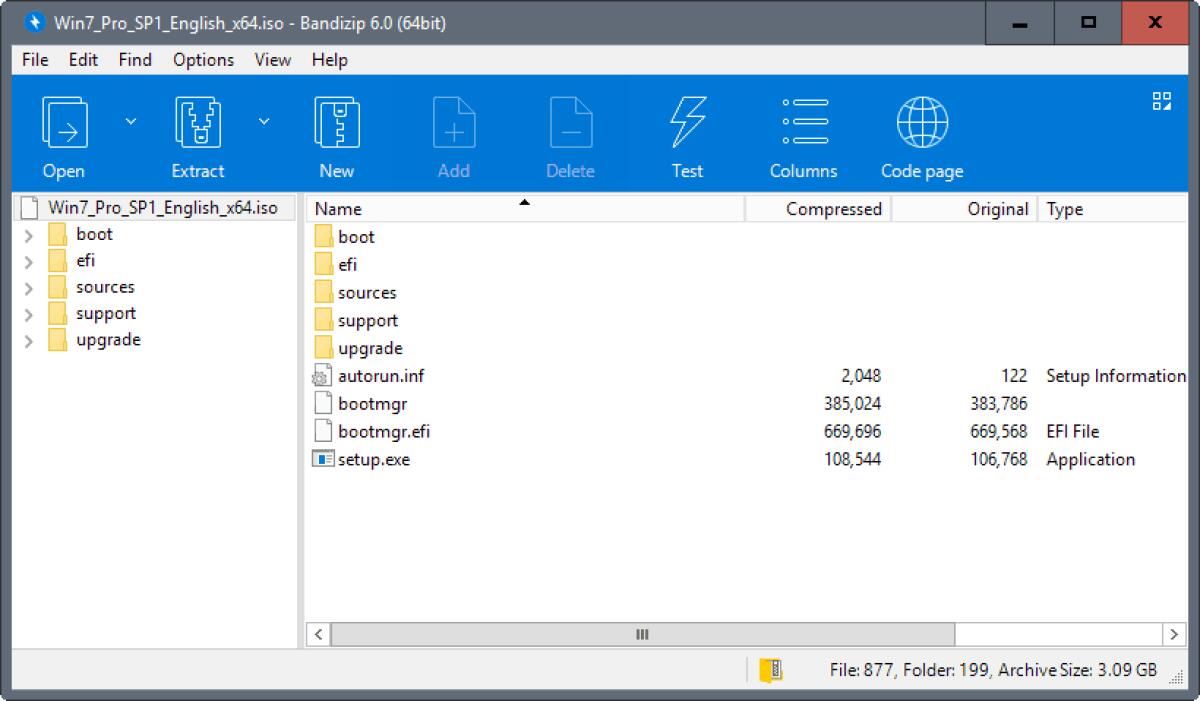The height and width of the screenshot is (701, 1200).
Task: Sort by the Compressed column header
Action: click(834, 208)
